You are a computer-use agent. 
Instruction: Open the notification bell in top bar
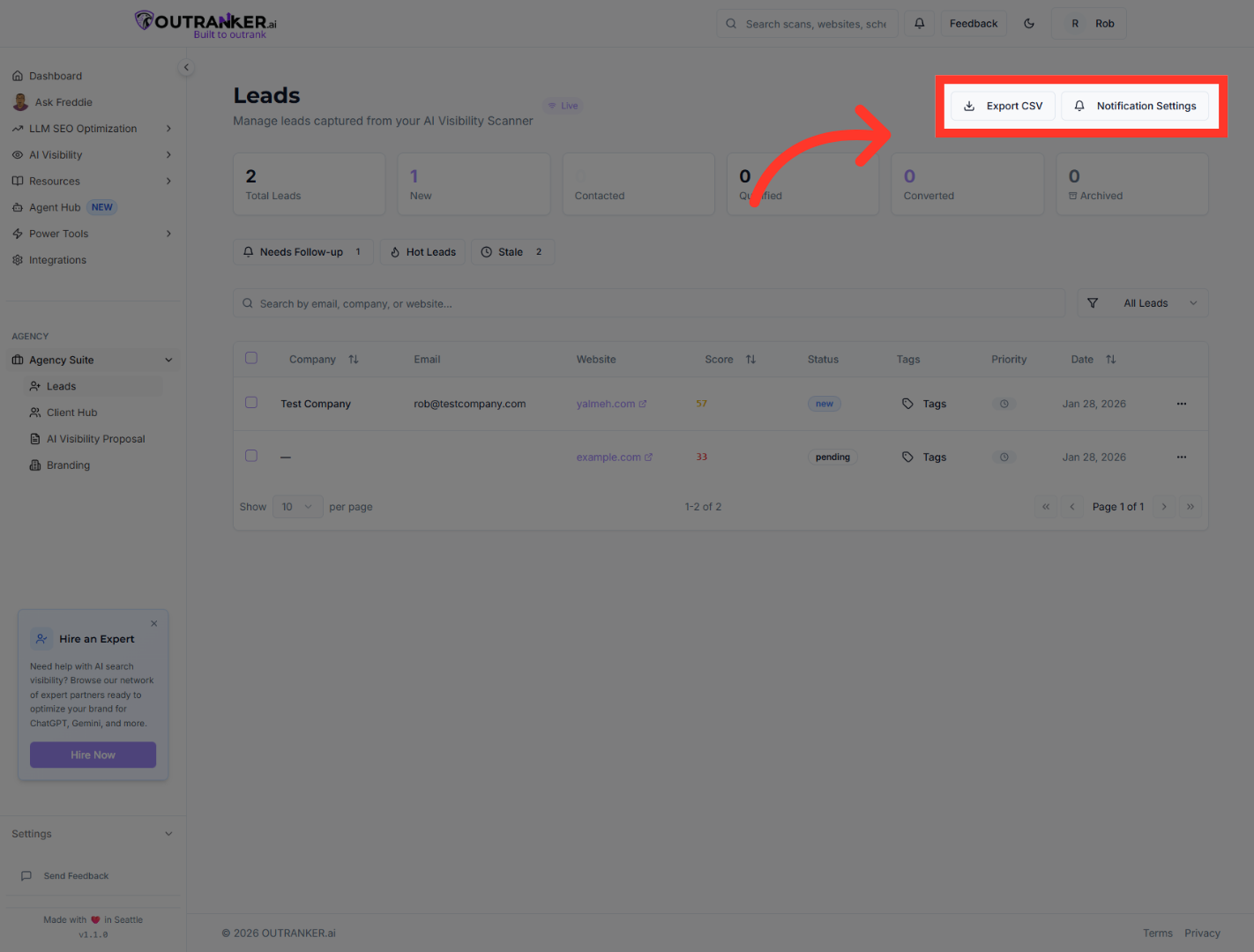(919, 23)
